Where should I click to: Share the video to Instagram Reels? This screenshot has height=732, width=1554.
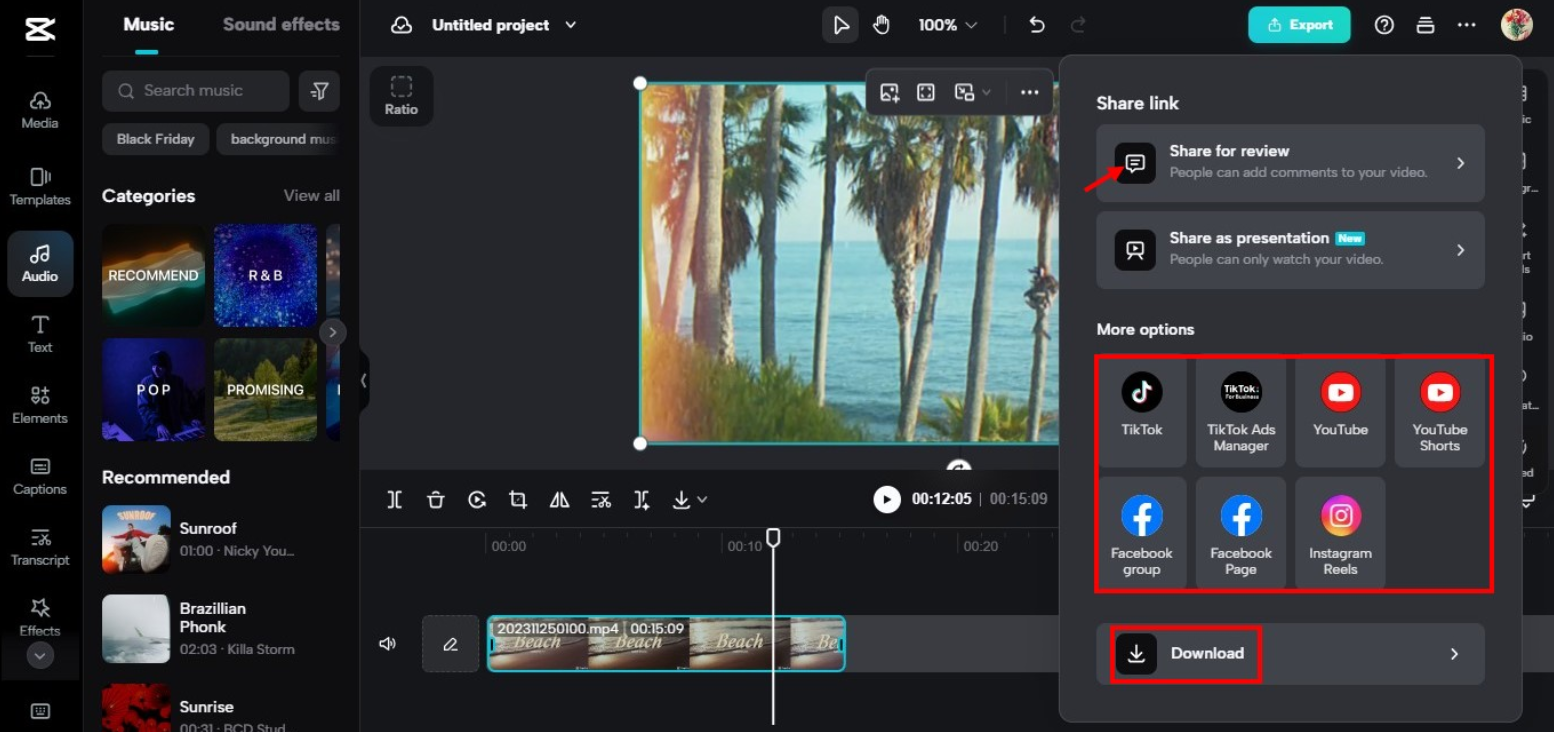[x=1340, y=533]
